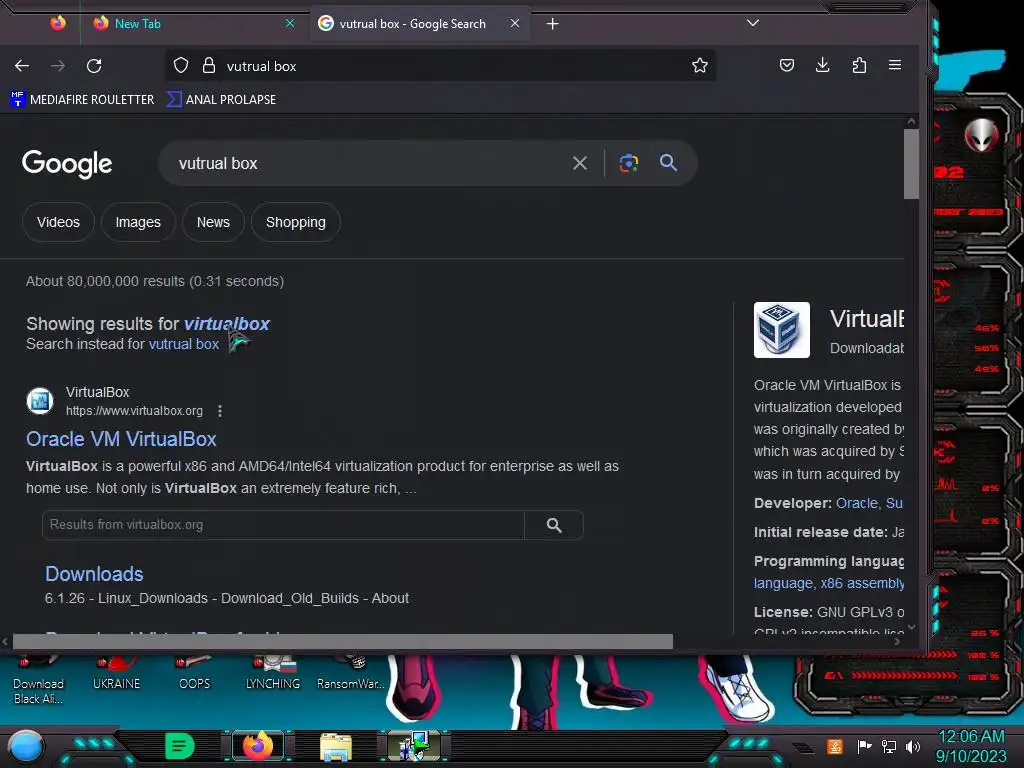Select the LYNCHING desktop icon
The image size is (1024, 768).
coord(272,674)
